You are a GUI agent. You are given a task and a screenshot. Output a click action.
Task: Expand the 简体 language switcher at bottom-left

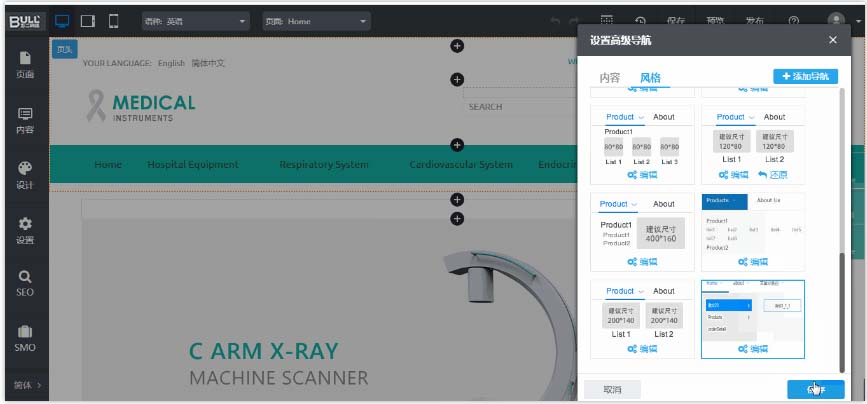coord(27,384)
